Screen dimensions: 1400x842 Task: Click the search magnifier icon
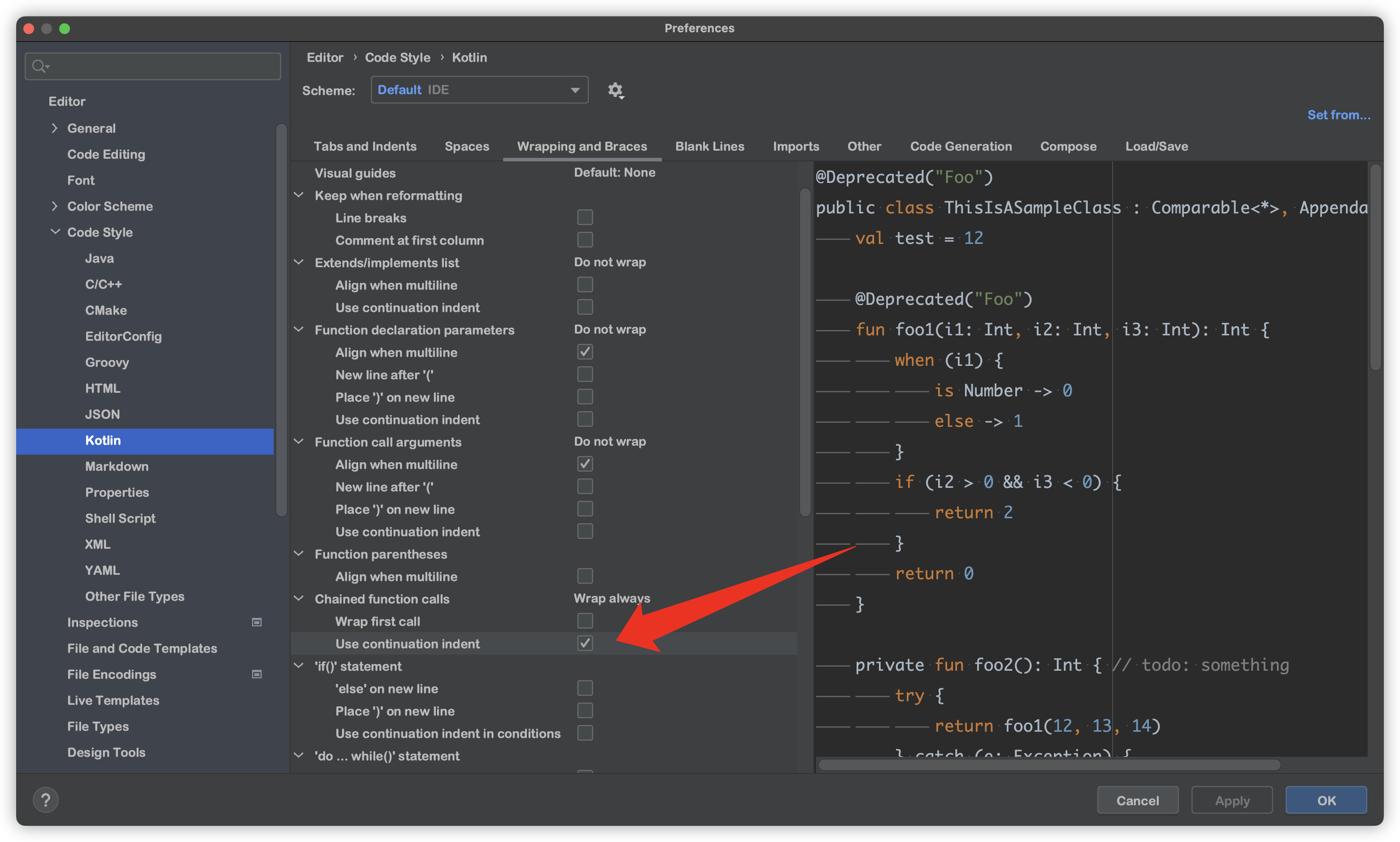(39, 66)
